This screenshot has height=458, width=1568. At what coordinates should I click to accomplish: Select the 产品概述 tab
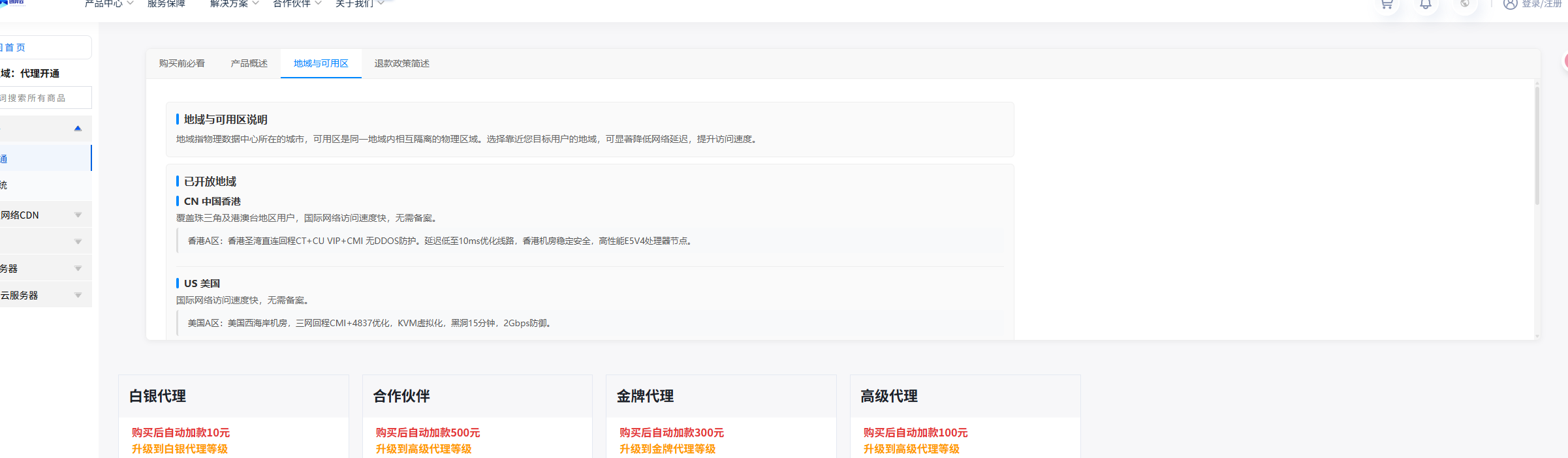click(249, 64)
